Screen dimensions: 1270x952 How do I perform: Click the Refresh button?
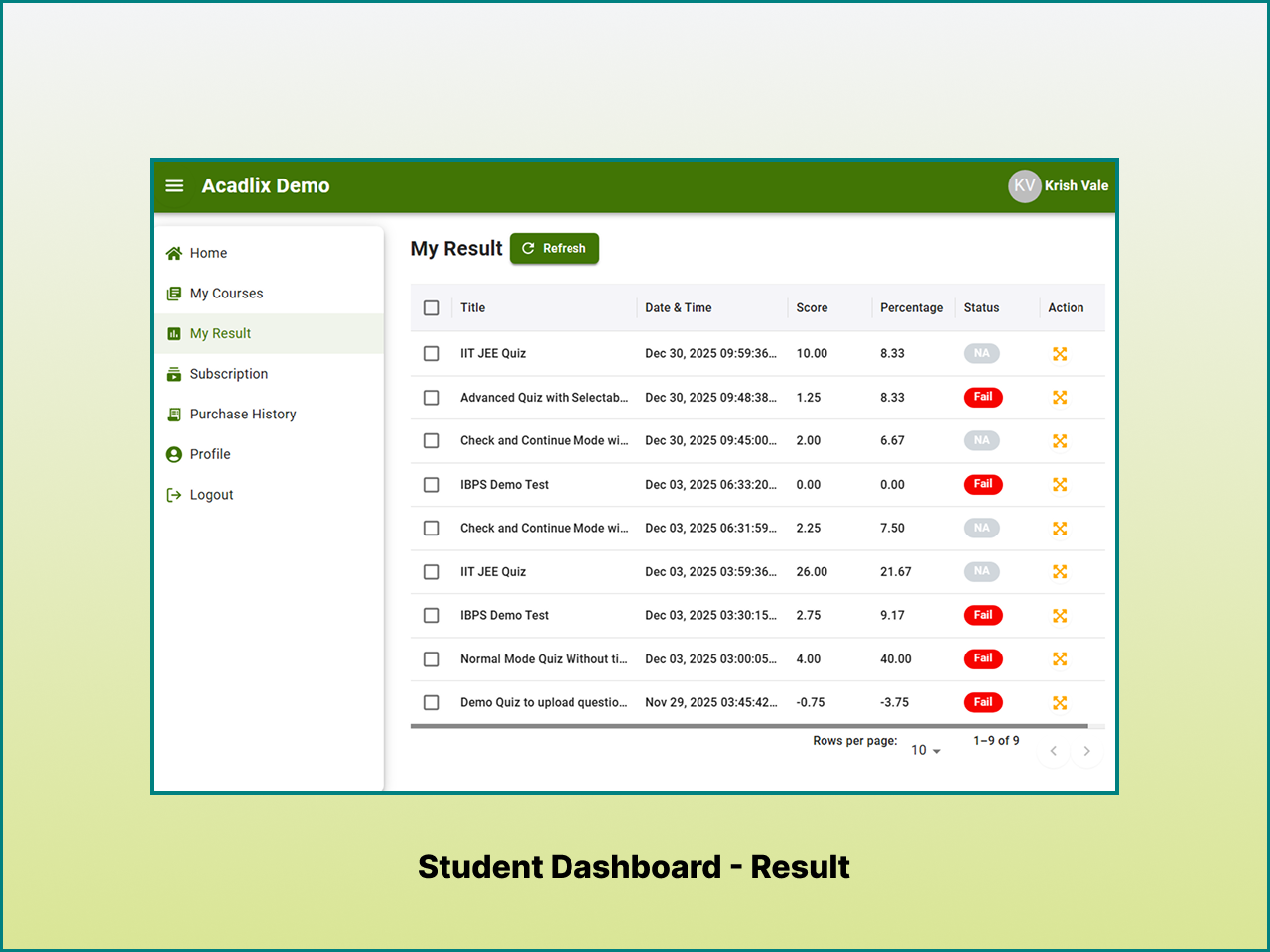click(x=554, y=248)
